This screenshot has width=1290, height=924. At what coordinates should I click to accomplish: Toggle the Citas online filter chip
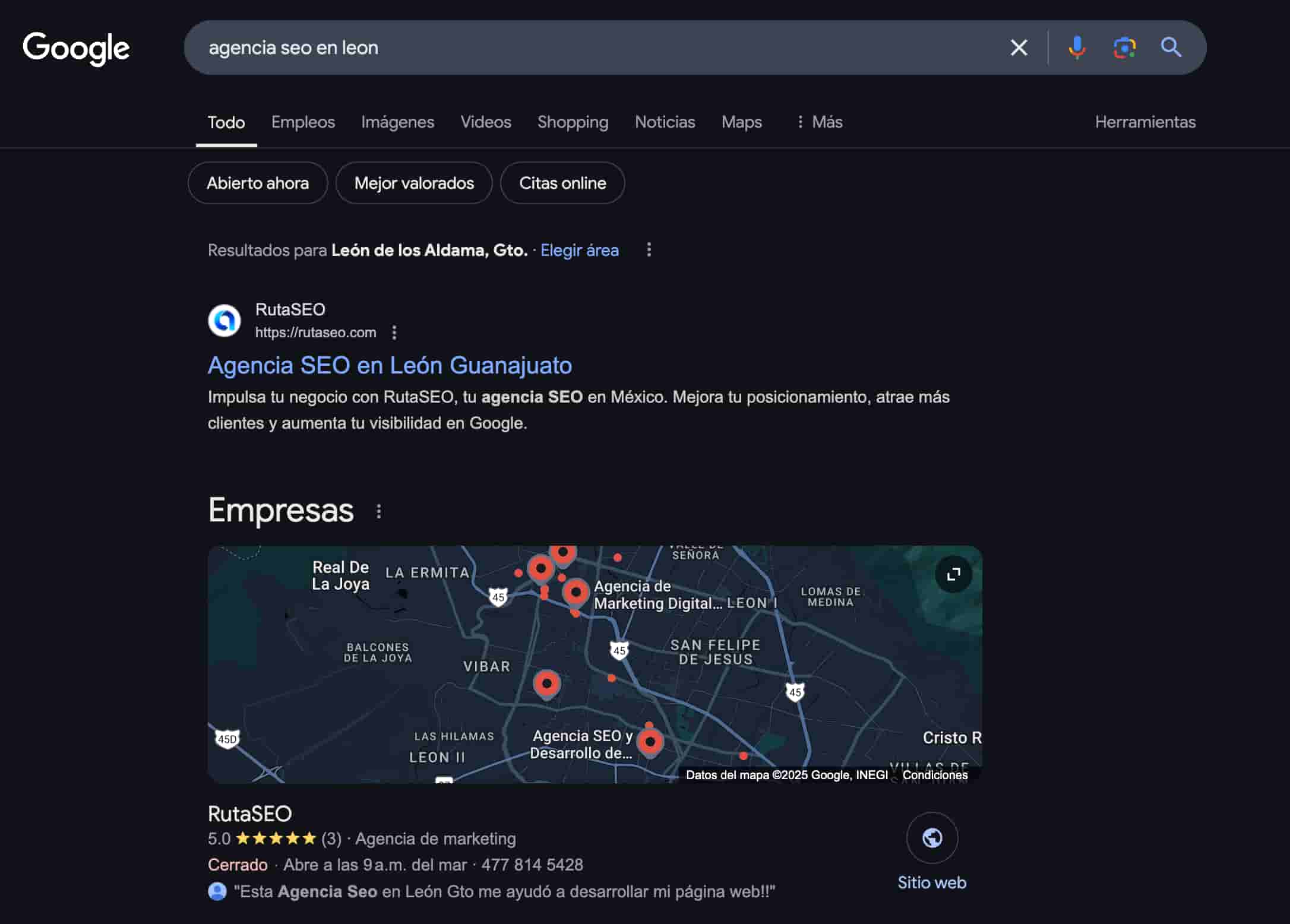coord(562,183)
